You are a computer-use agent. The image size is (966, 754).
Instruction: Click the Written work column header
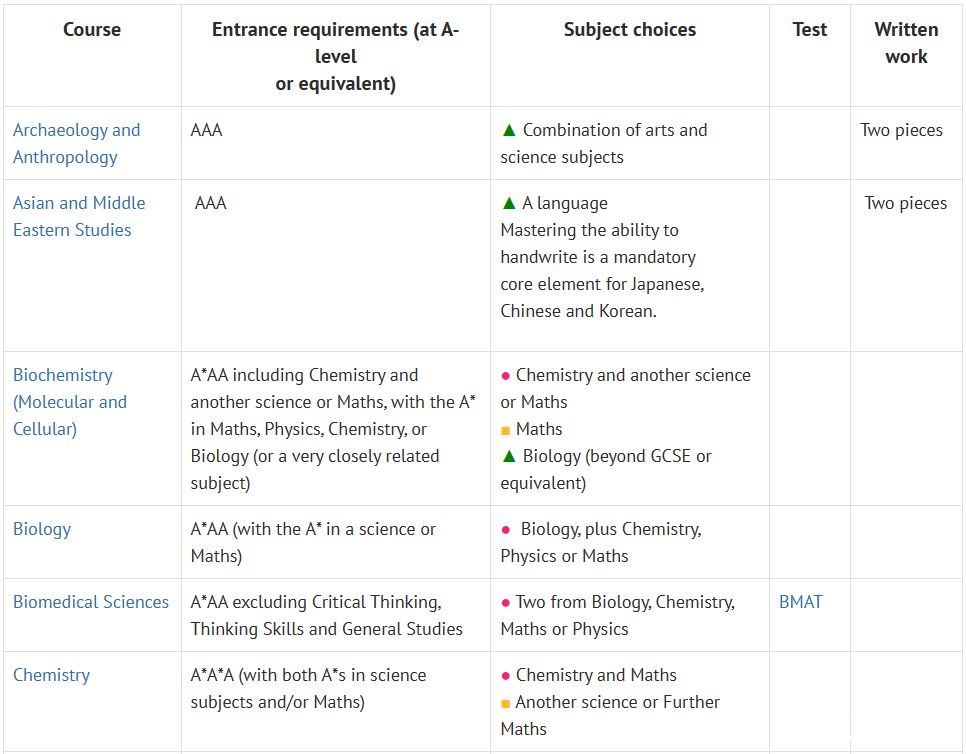pyautogui.click(x=906, y=43)
